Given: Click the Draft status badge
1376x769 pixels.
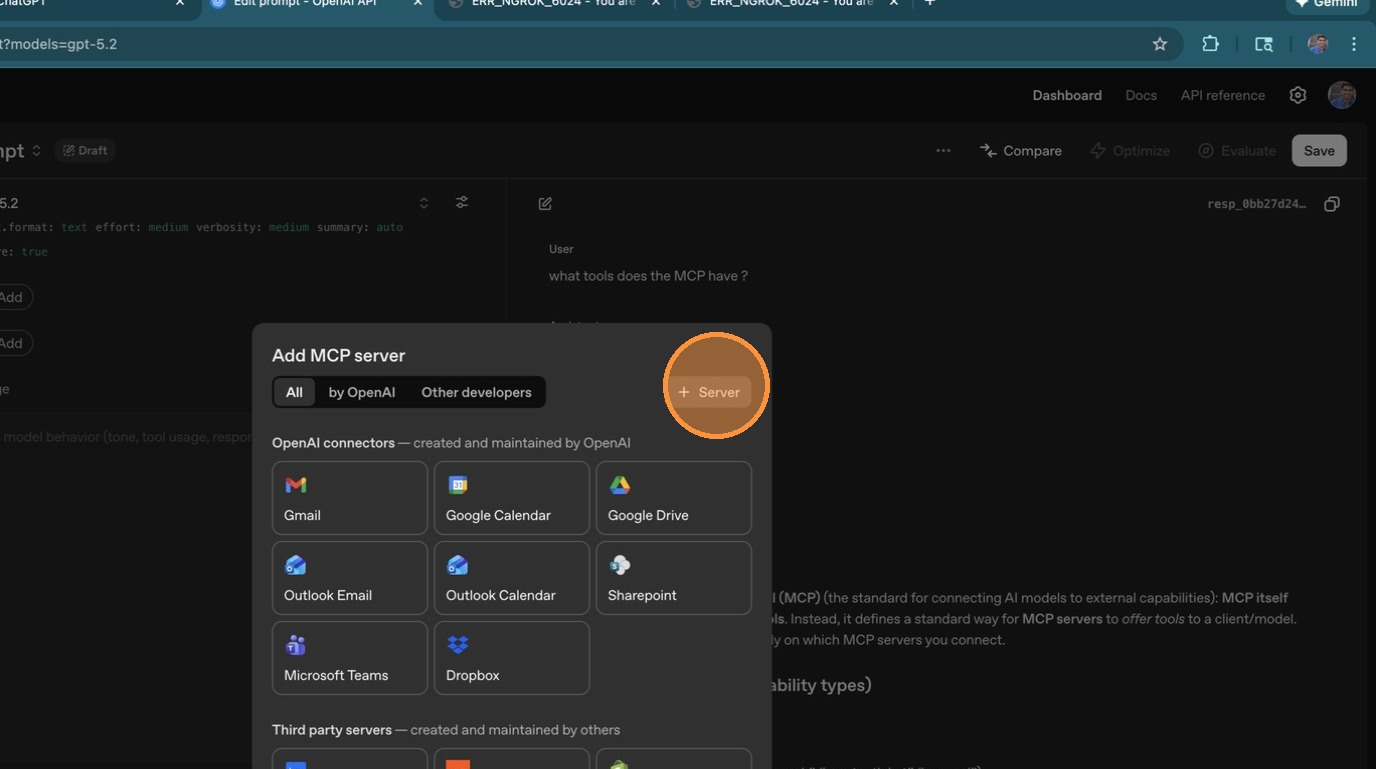Looking at the screenshot, I should pyautogui.click(x=85, y=150).
